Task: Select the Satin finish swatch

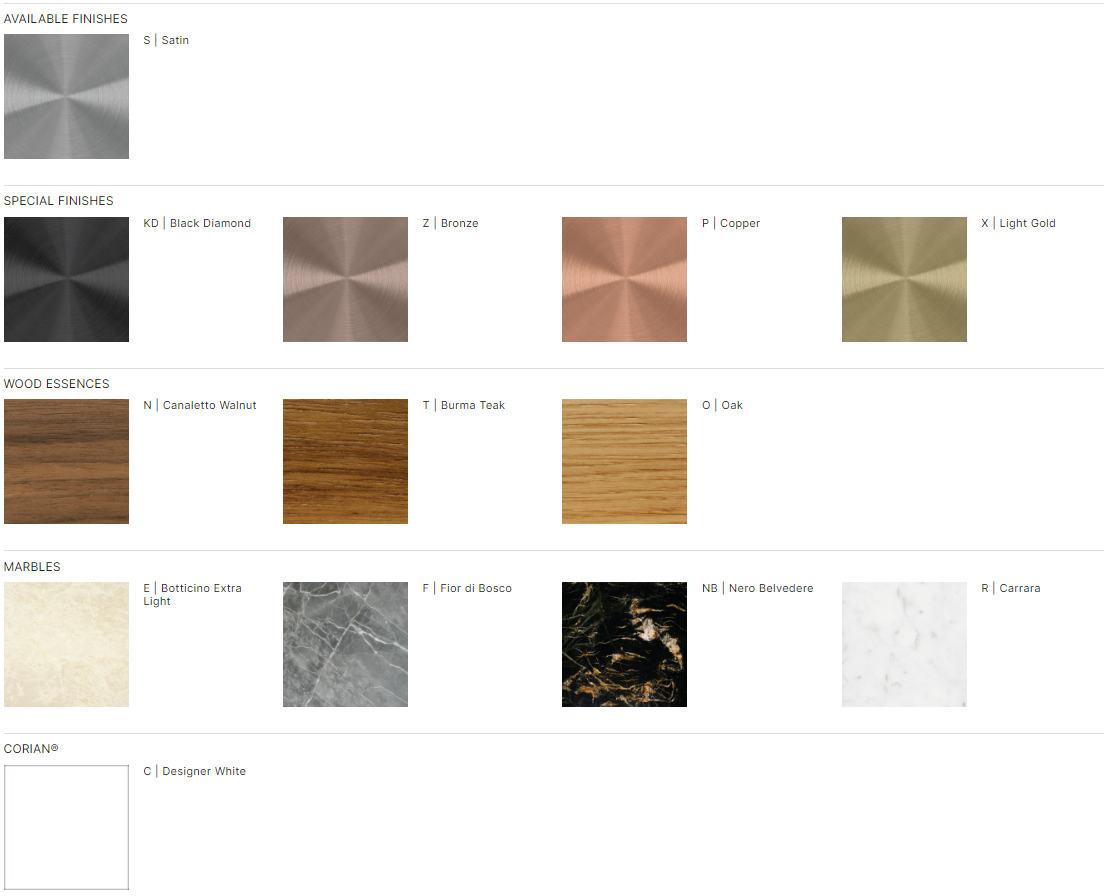Action: point(66,97)
